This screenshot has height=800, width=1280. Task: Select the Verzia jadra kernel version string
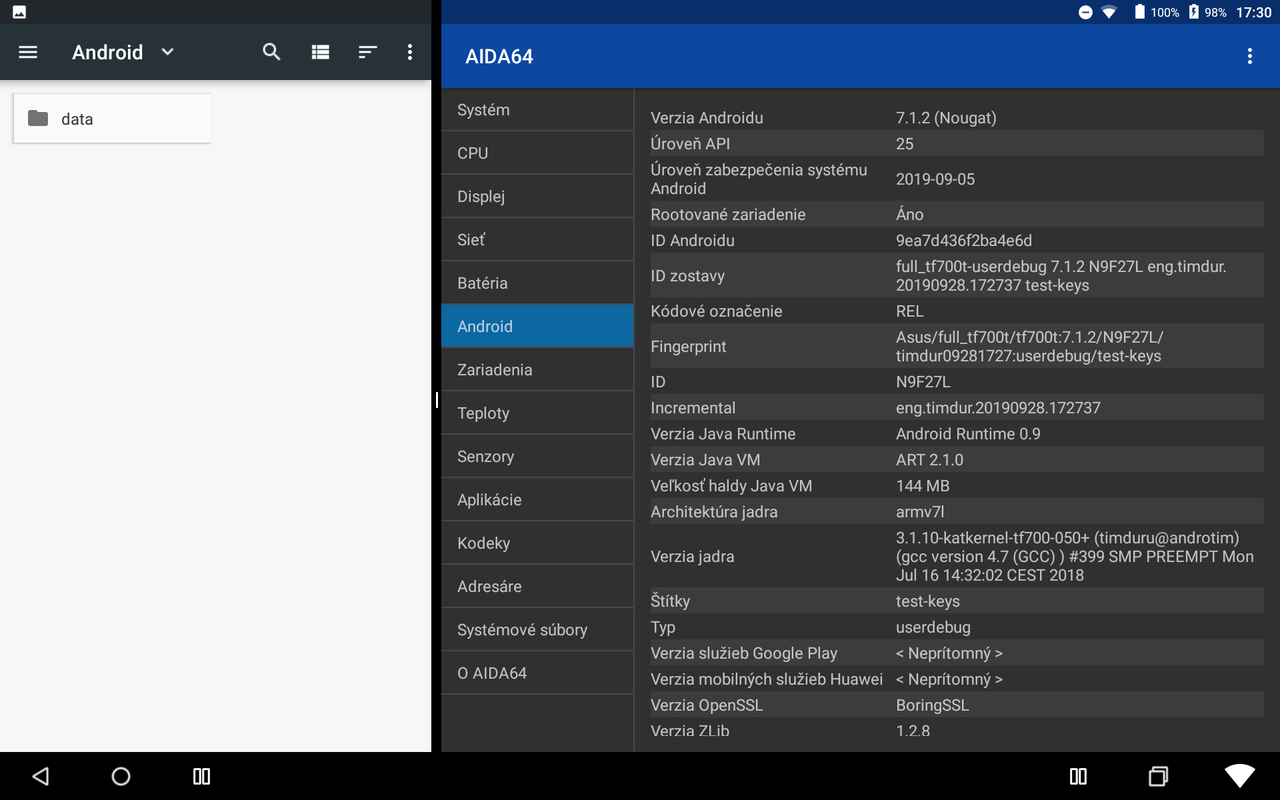(x=1075, y=557)
